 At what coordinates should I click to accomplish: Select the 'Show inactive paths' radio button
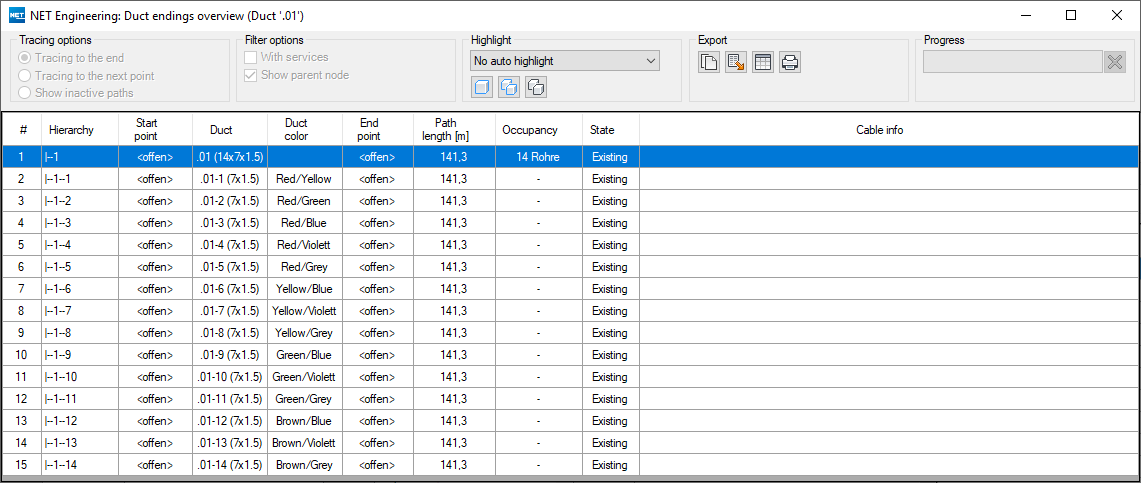pyautogui.click(x=26, y=93)
